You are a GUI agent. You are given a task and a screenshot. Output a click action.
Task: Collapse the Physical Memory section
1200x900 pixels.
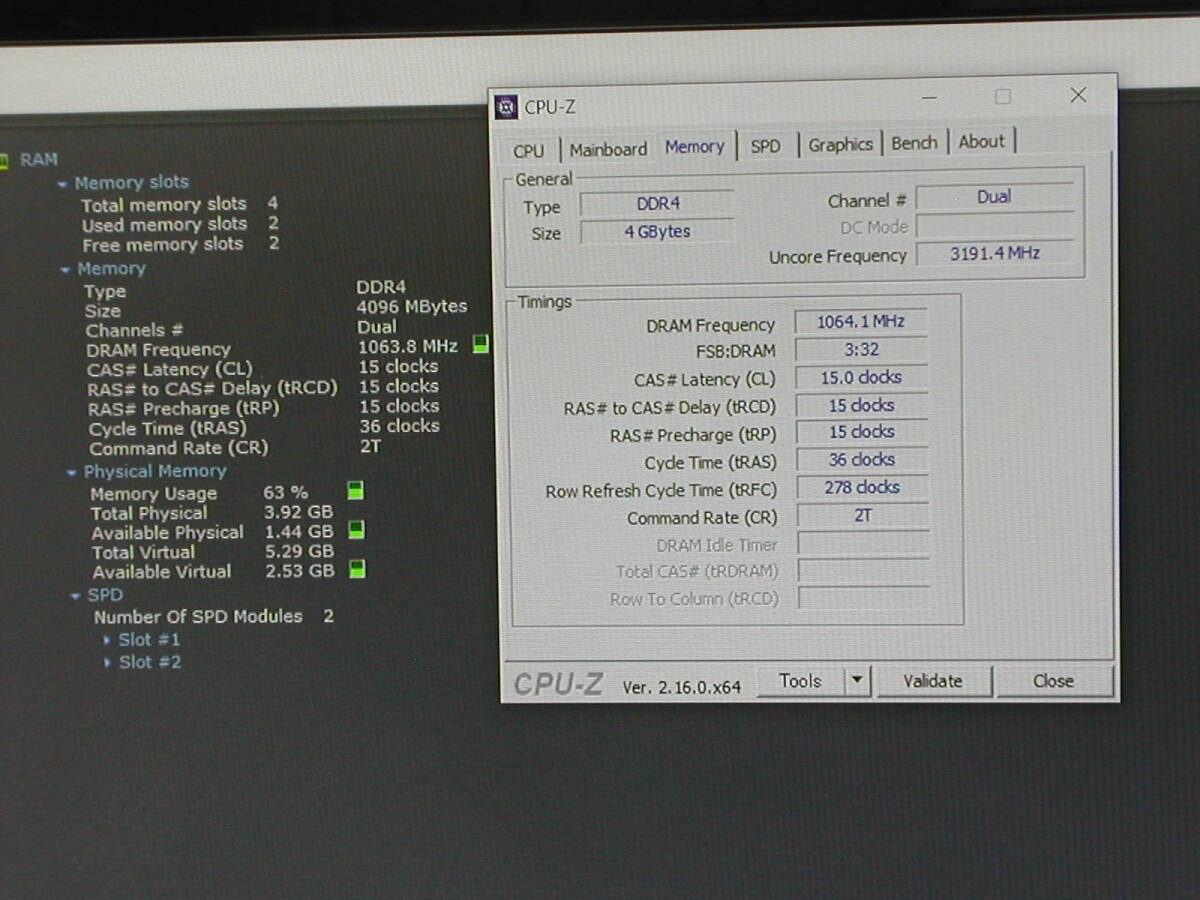coord(72,472)
